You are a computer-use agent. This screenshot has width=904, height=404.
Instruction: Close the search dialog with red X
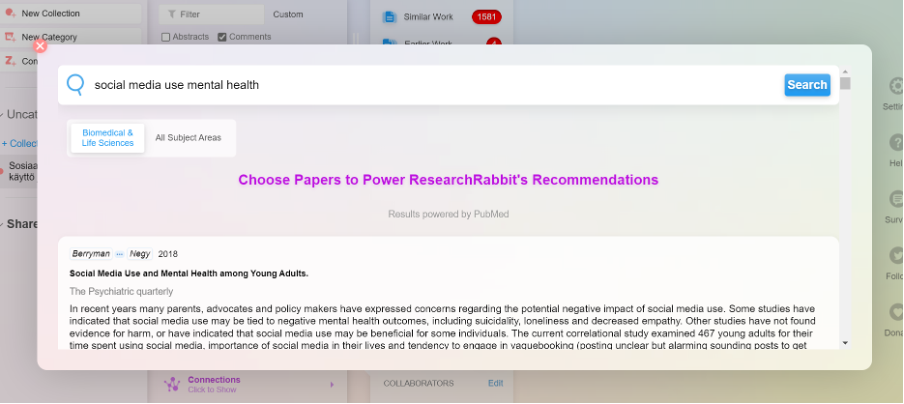(x=40, y=46)
